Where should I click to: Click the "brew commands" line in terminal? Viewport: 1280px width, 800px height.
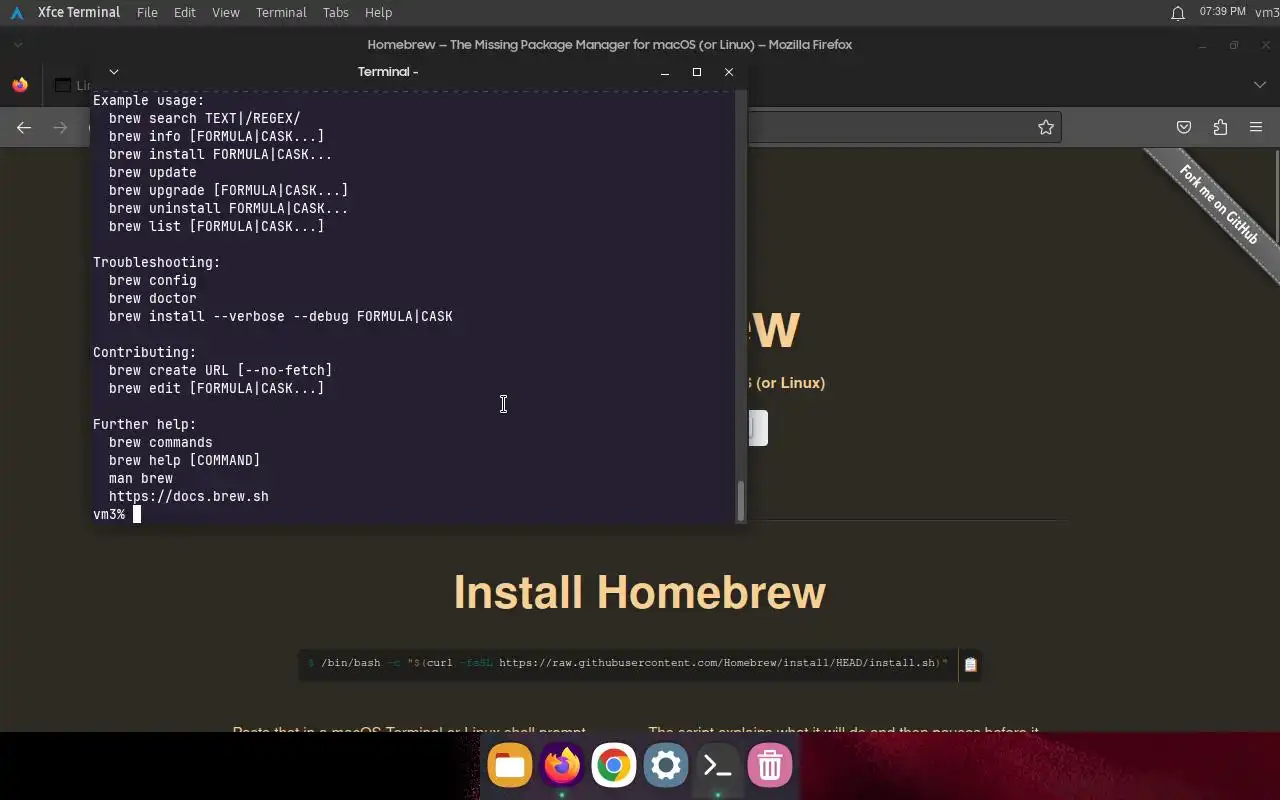coord(161,442)
